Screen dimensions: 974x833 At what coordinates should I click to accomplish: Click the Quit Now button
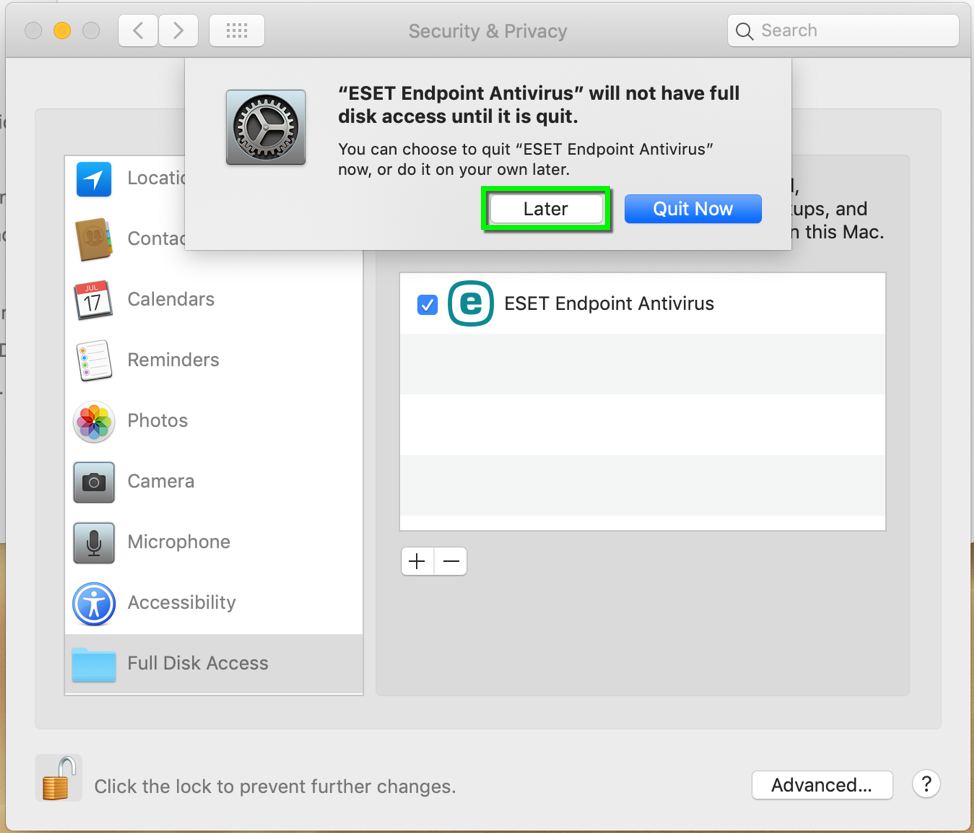pyautogui.click(x=693, y=209)
